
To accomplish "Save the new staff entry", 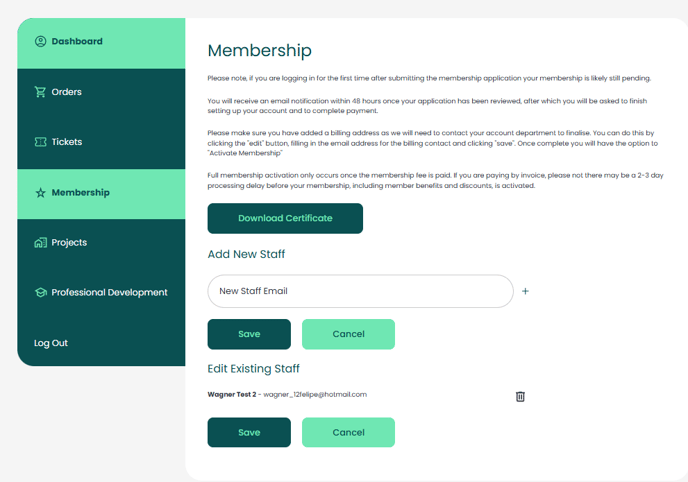I will click(249, 334).
